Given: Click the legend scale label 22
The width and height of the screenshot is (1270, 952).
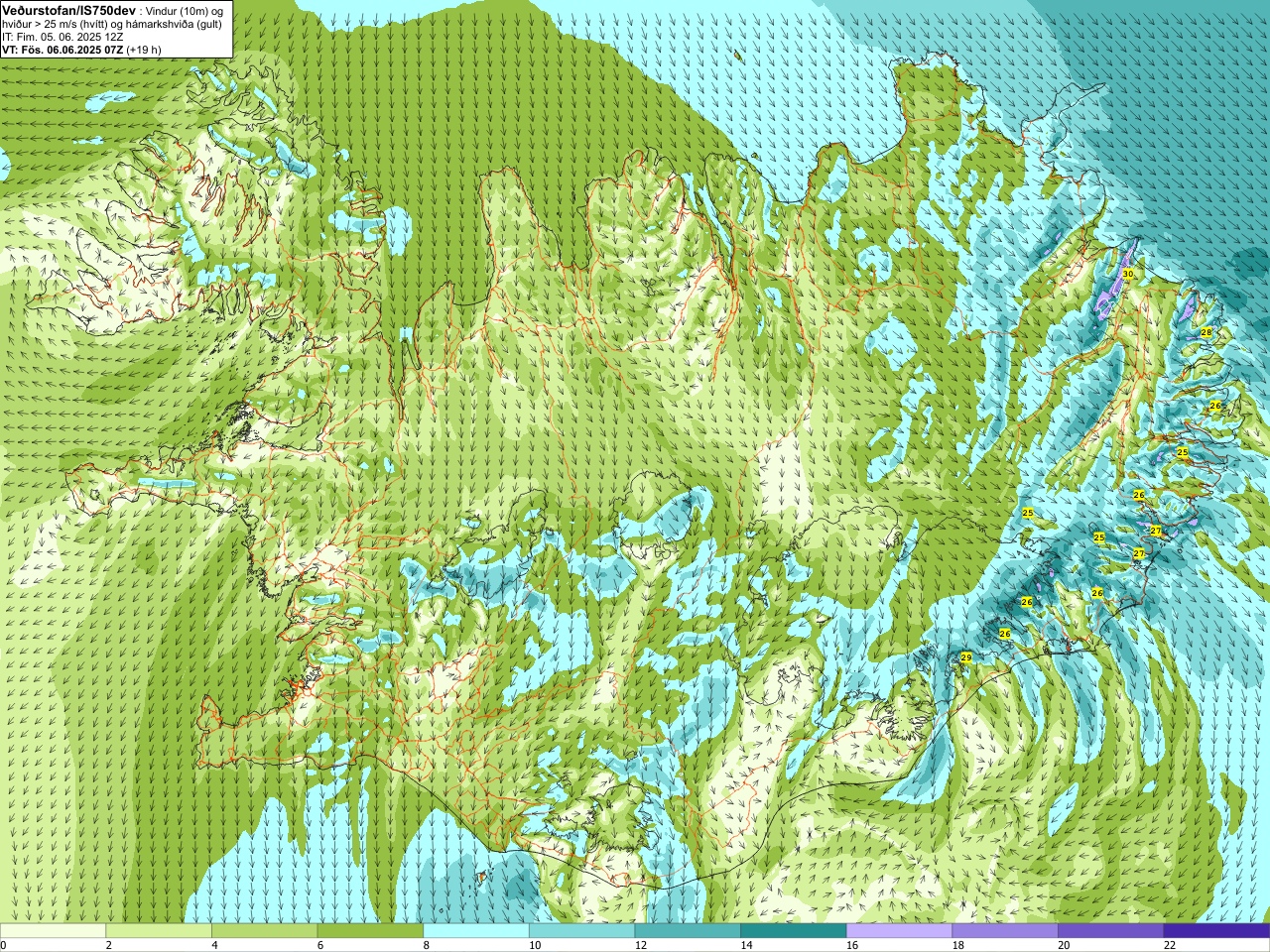Looking at the screenshot, I should coord(1170,945).
